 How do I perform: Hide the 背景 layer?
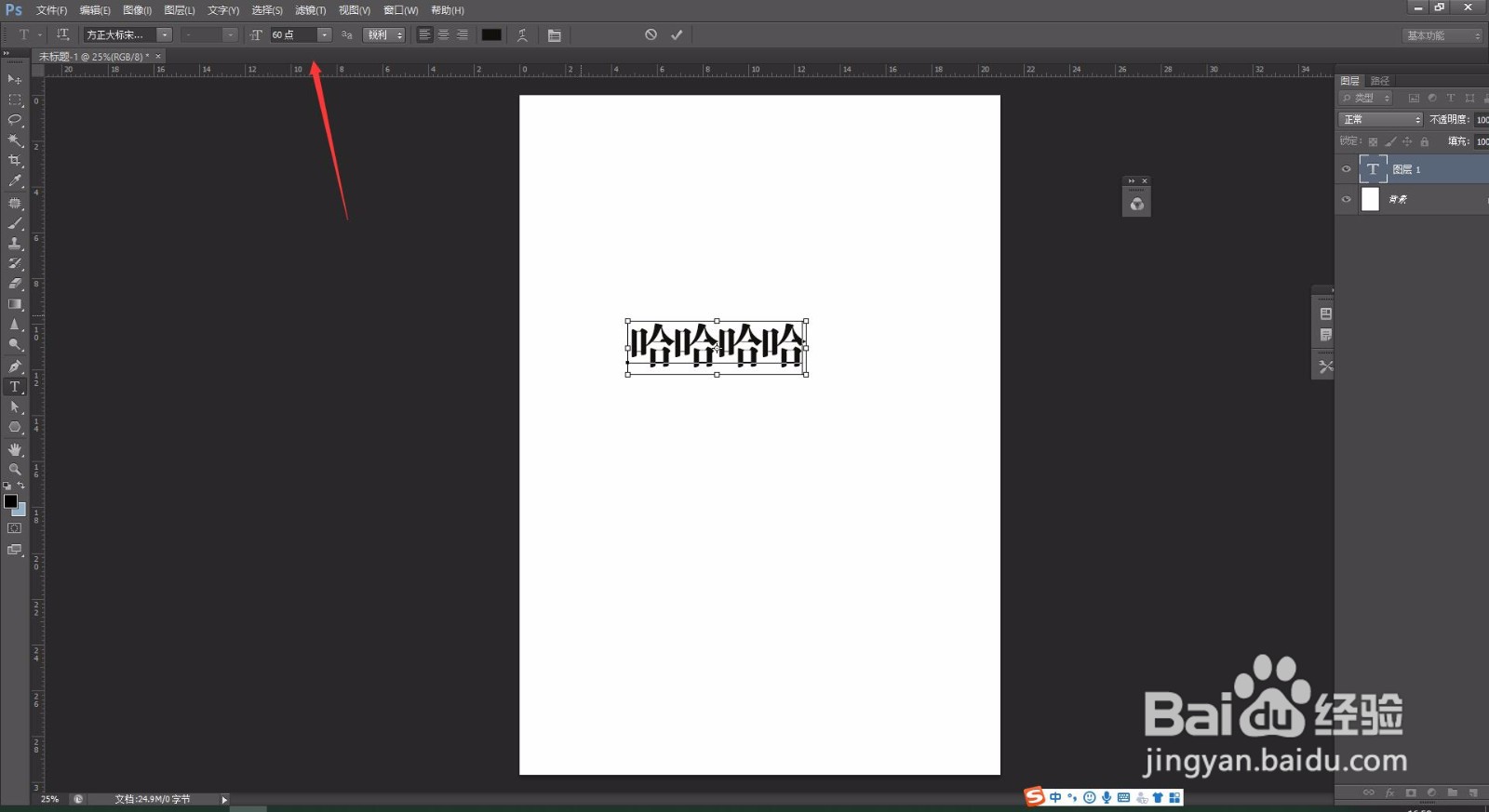click(x=1346, y=199)
